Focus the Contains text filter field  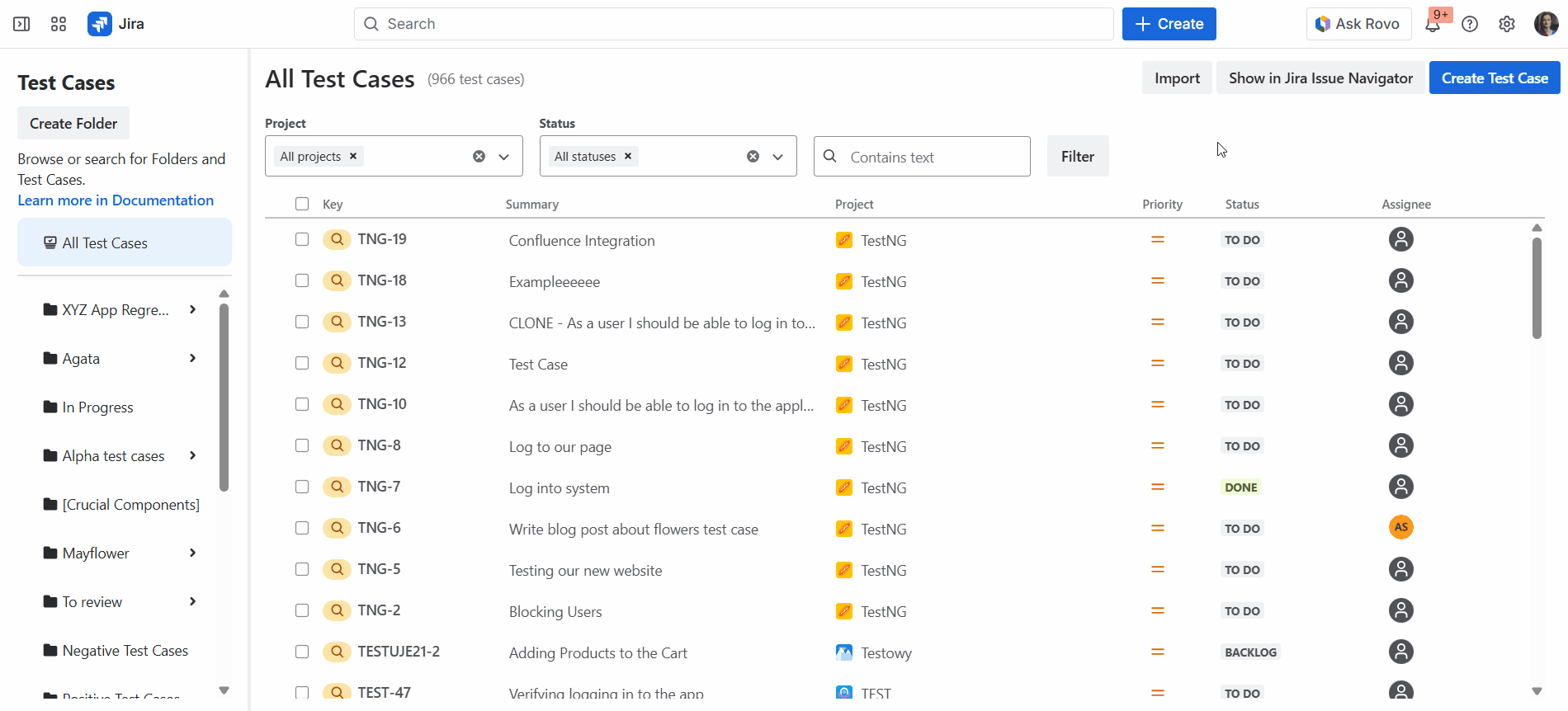(x=922, y=157)
